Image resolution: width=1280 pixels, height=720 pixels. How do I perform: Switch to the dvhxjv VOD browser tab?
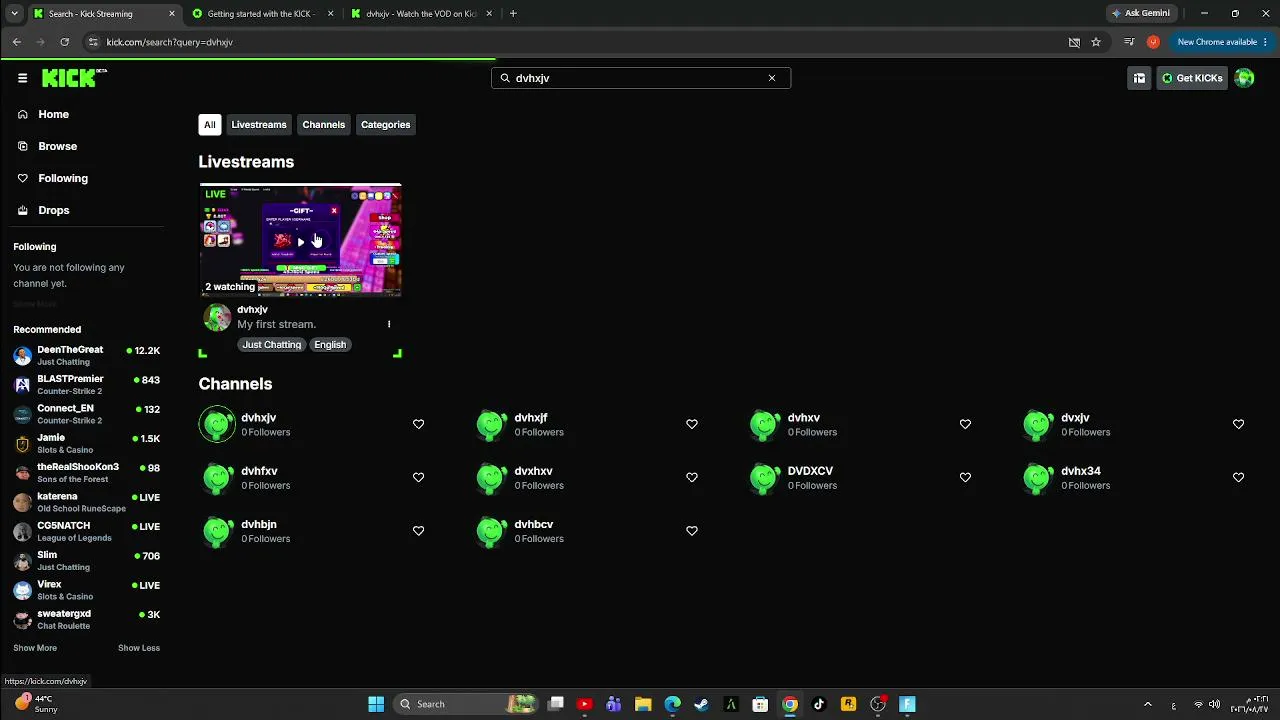422,14
